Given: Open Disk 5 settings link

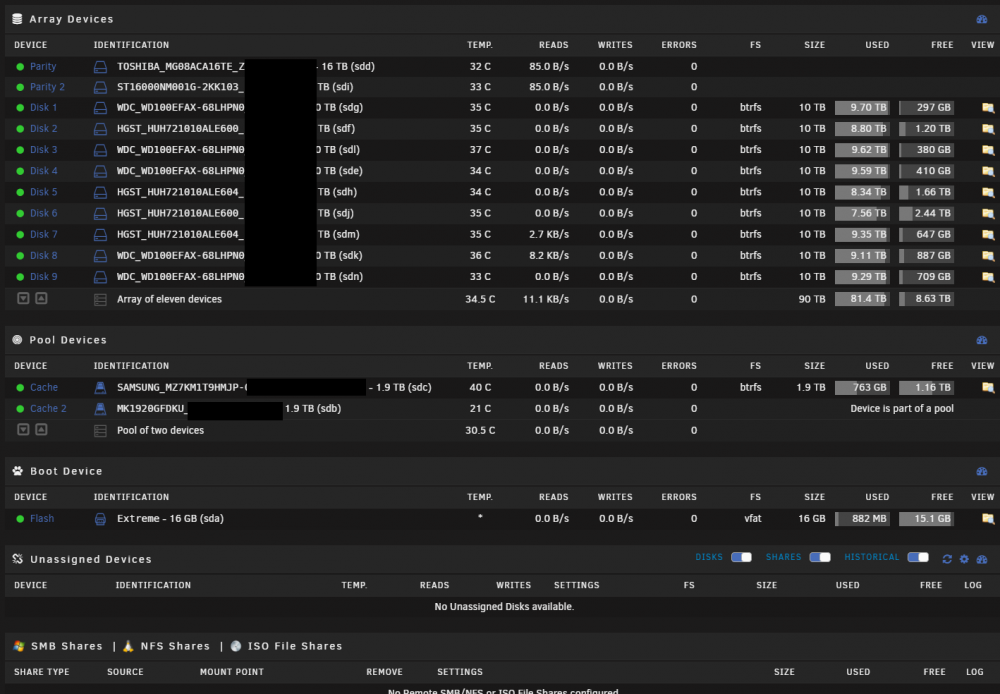Looking at the screenshot, I should [43, 192].
